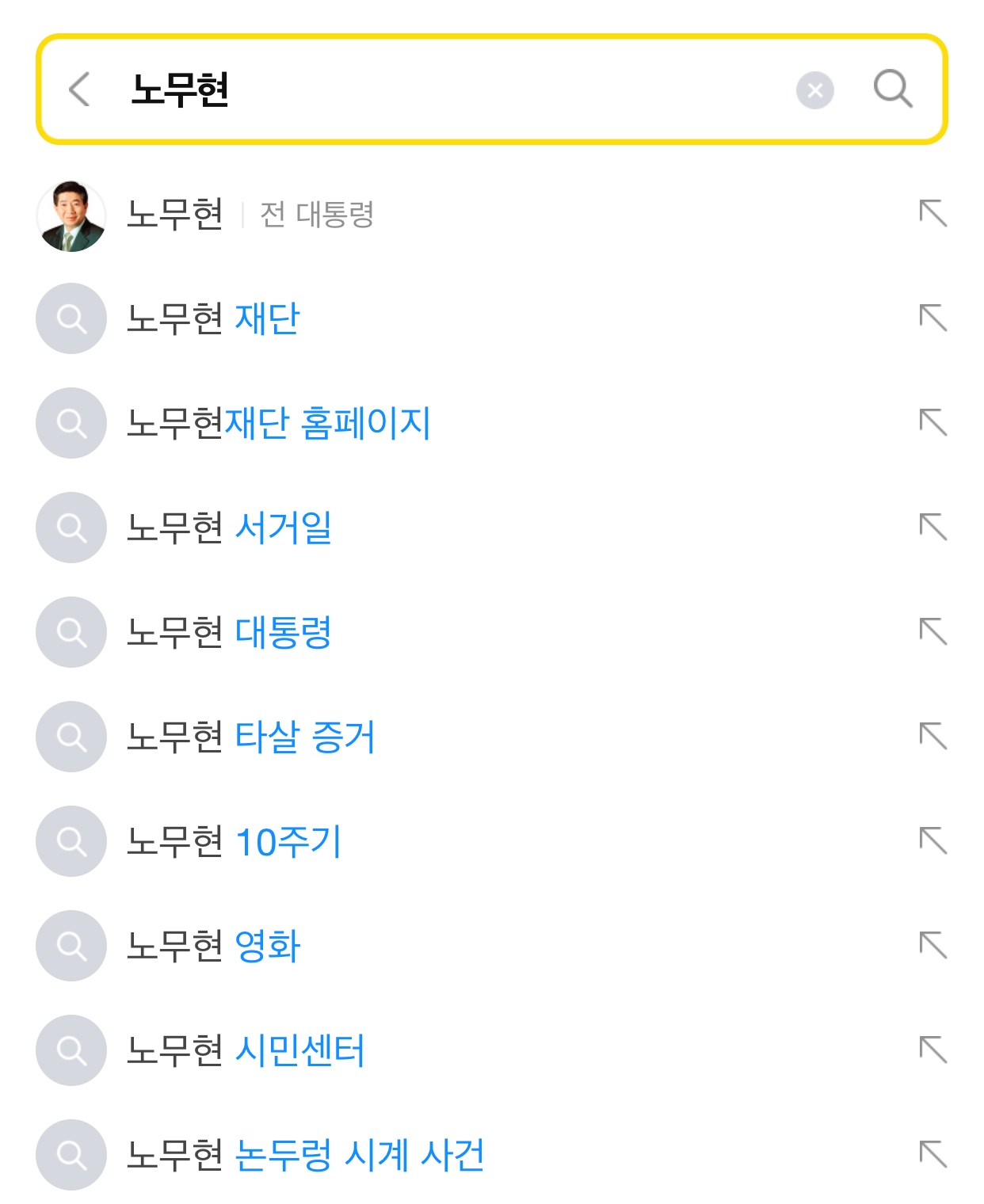The image size is (984, 1204).
Task: Open the profile photo thumbnail of first suggestion
Action: coord(71,215)
